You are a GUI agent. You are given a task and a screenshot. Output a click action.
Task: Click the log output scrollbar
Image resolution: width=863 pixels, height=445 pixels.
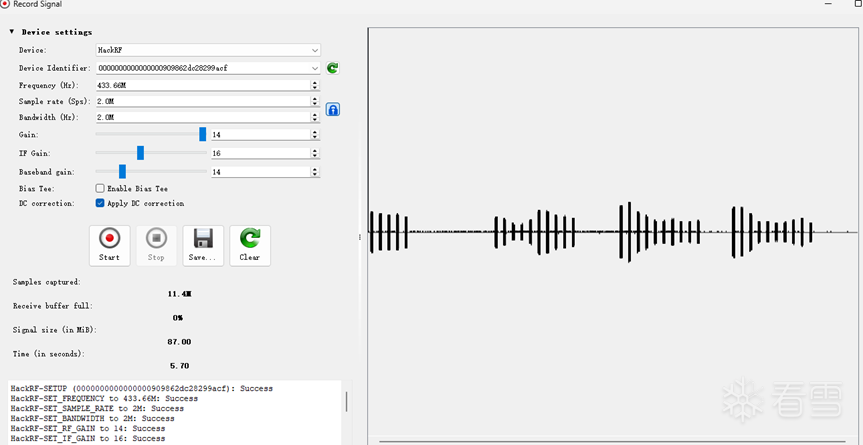coord(346,402)
